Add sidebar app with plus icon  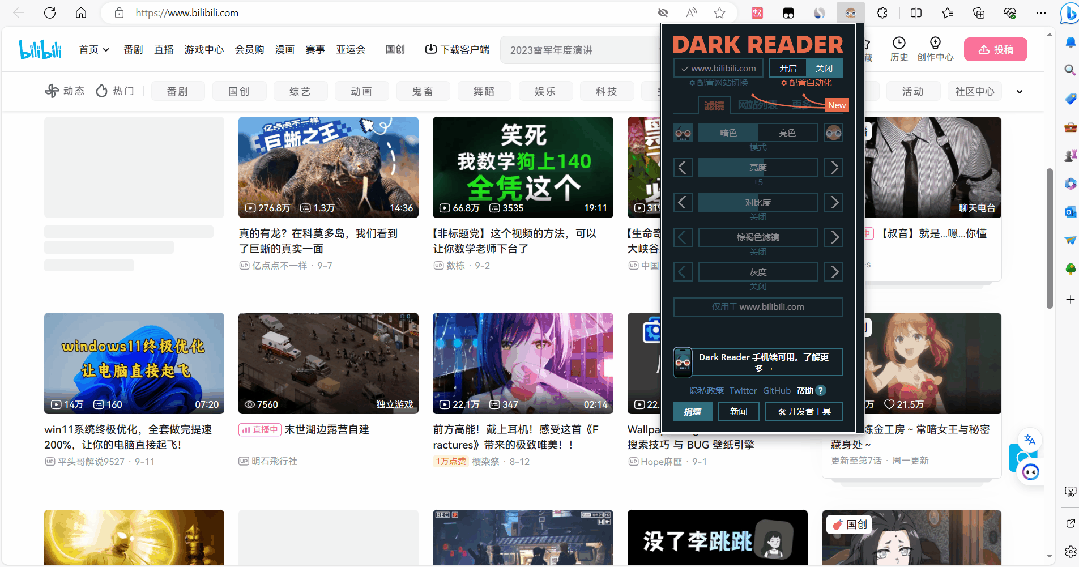1070,299
